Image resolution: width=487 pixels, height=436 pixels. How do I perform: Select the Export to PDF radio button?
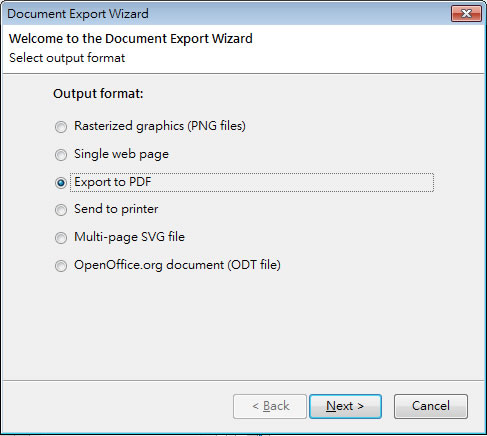[x=61, y=183]
